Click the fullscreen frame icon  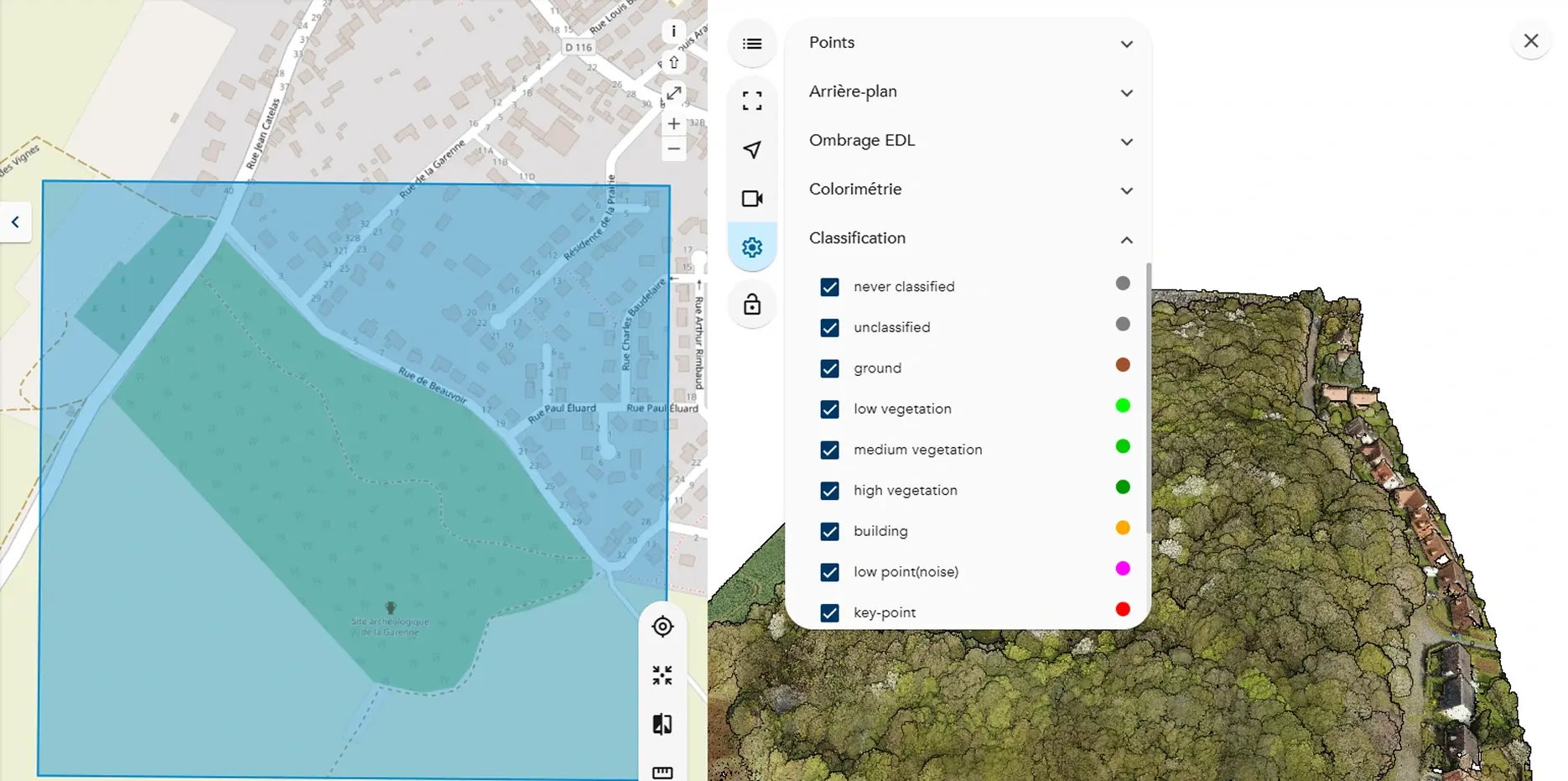pos(752,101)
